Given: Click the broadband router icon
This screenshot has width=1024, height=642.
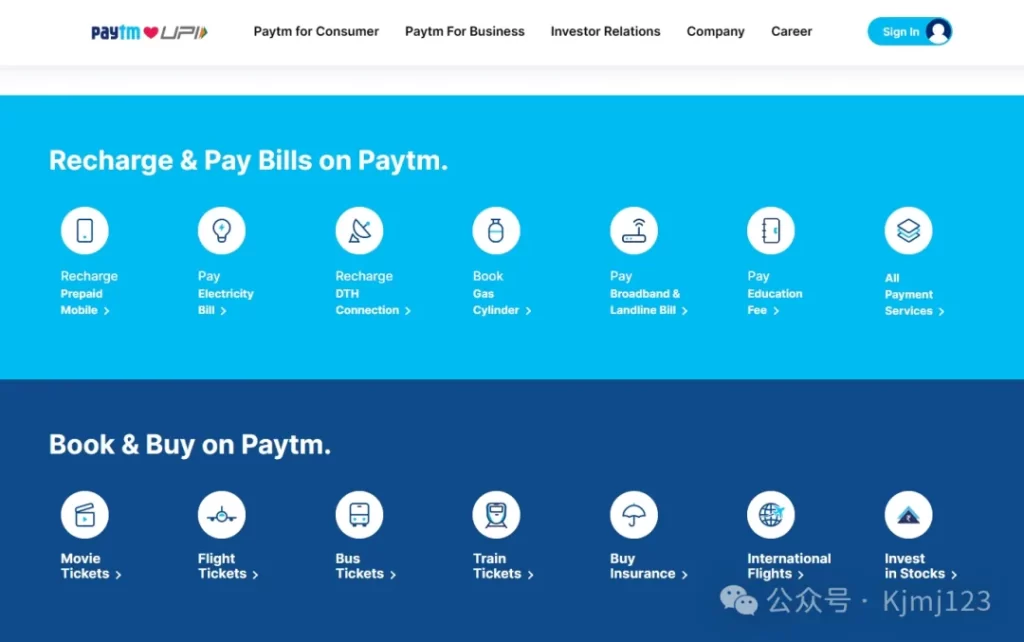Looking at the screenshot, I should coord(634,231).
